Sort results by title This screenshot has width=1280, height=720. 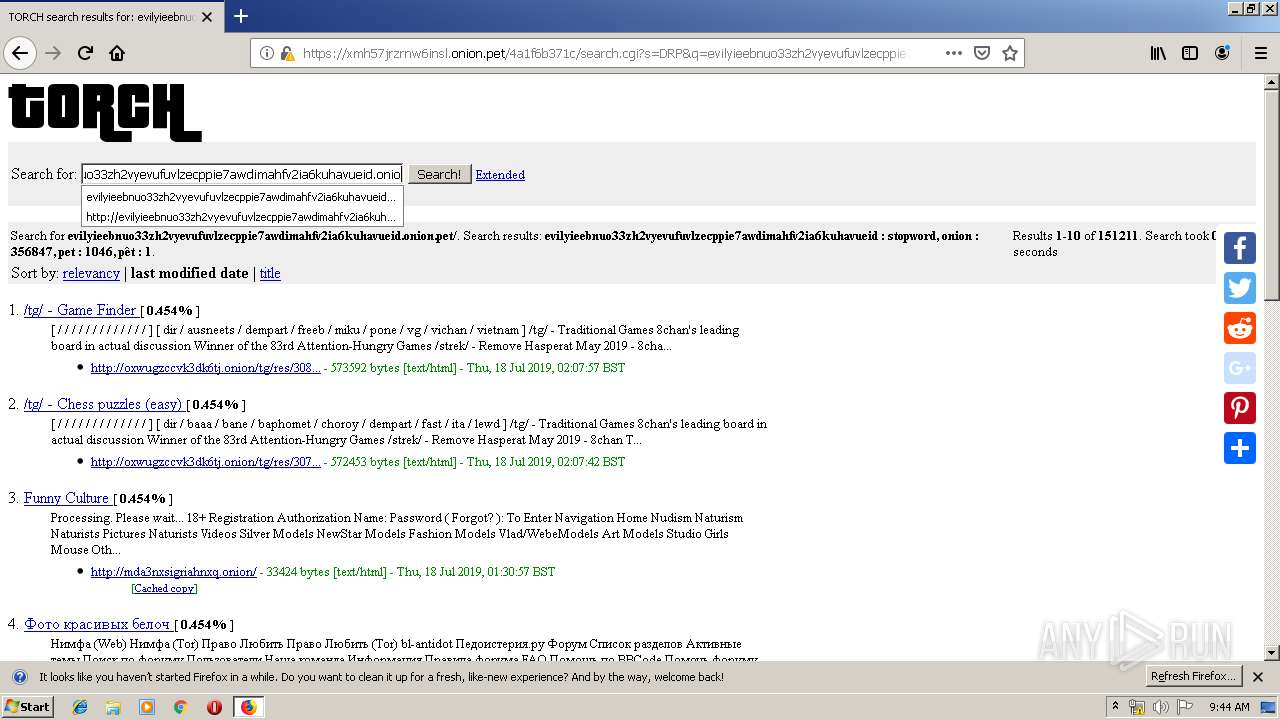click(270, 273)
